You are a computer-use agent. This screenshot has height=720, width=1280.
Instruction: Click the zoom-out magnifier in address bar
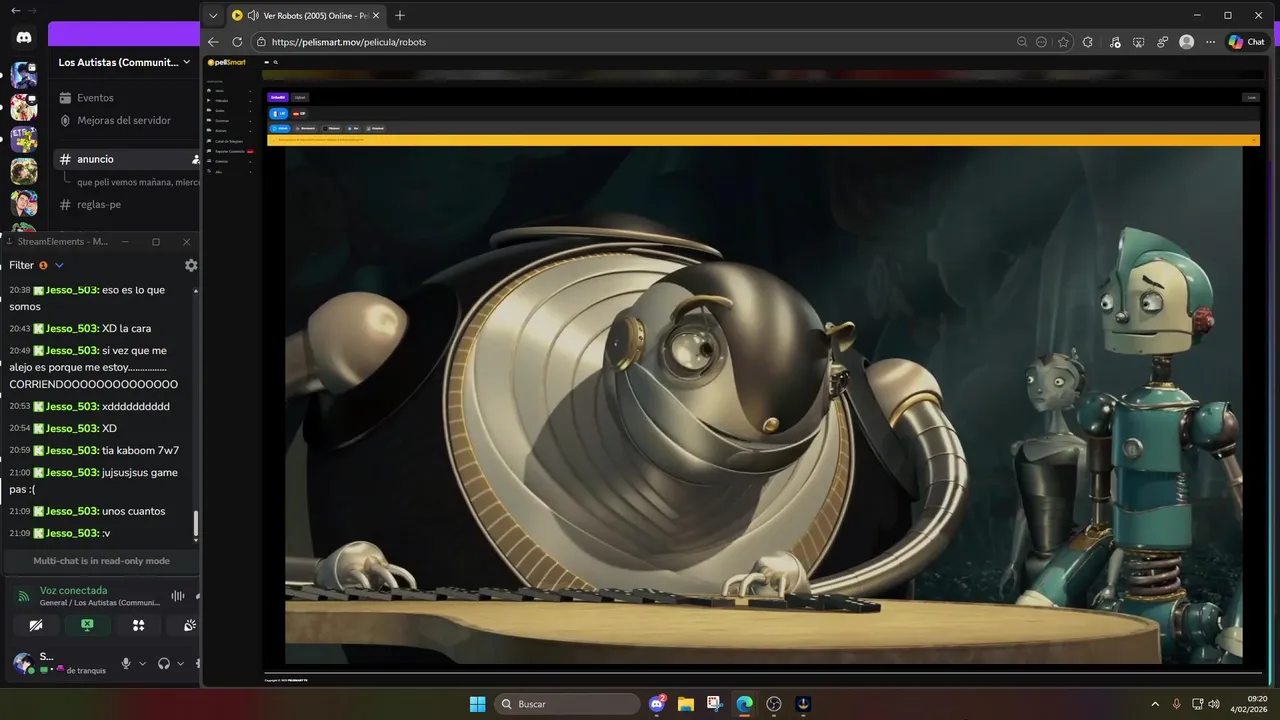1022,42
